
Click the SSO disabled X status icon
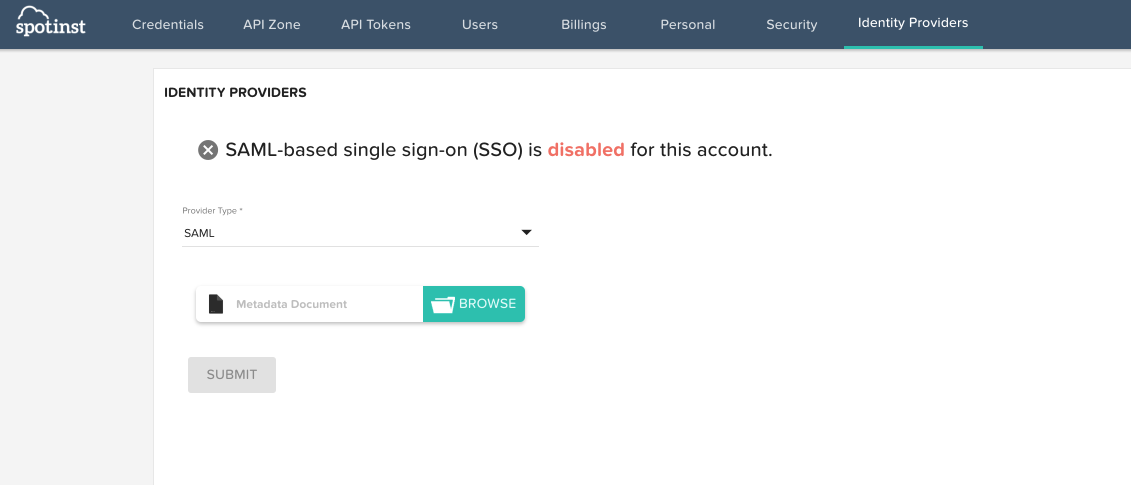pyautogui.click(x=208, y=150)
